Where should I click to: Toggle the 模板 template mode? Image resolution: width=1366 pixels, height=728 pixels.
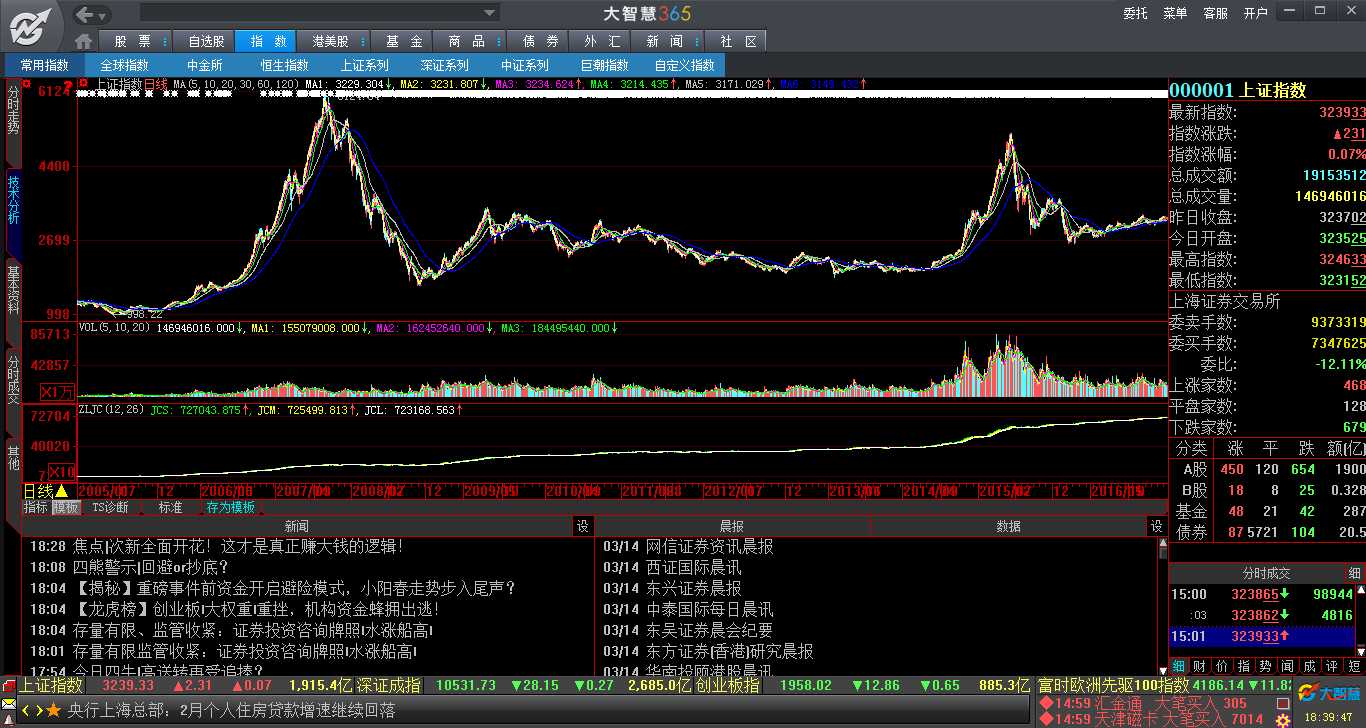pyautogui.click(x=65, y=507)
